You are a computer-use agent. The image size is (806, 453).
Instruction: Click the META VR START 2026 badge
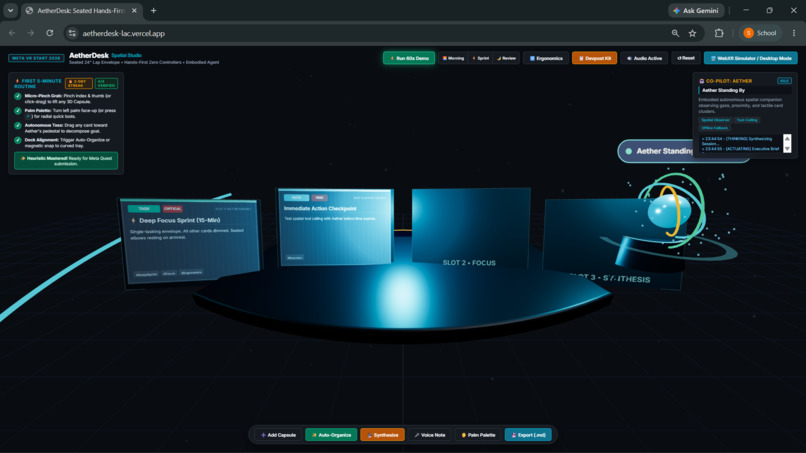pos(36,58)
